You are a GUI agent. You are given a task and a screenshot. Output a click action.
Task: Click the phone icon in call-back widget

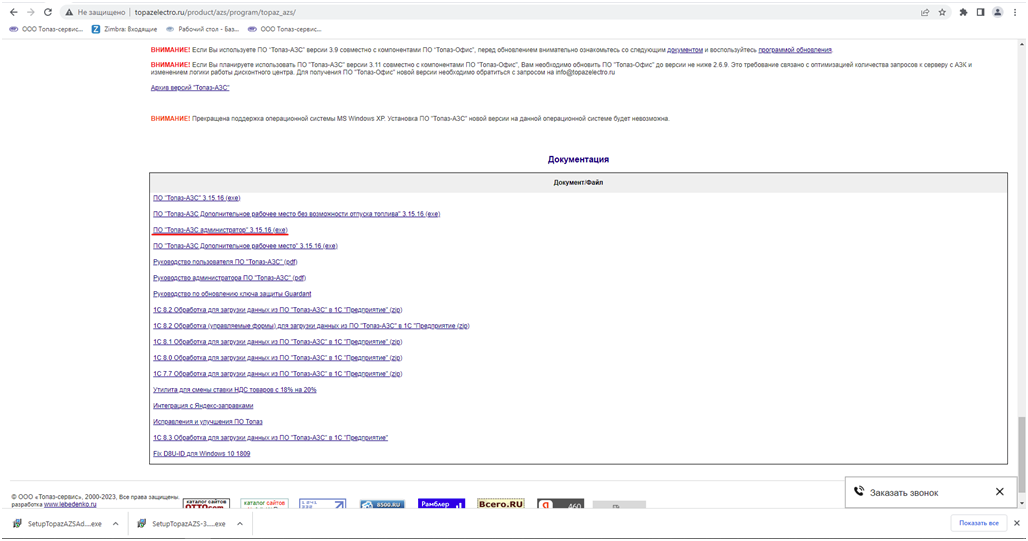[x=859, y=492]
